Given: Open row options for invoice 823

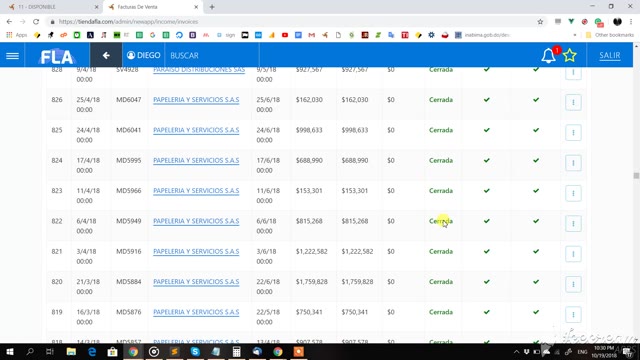Looking at the screenshot, I should click(573, 193).
